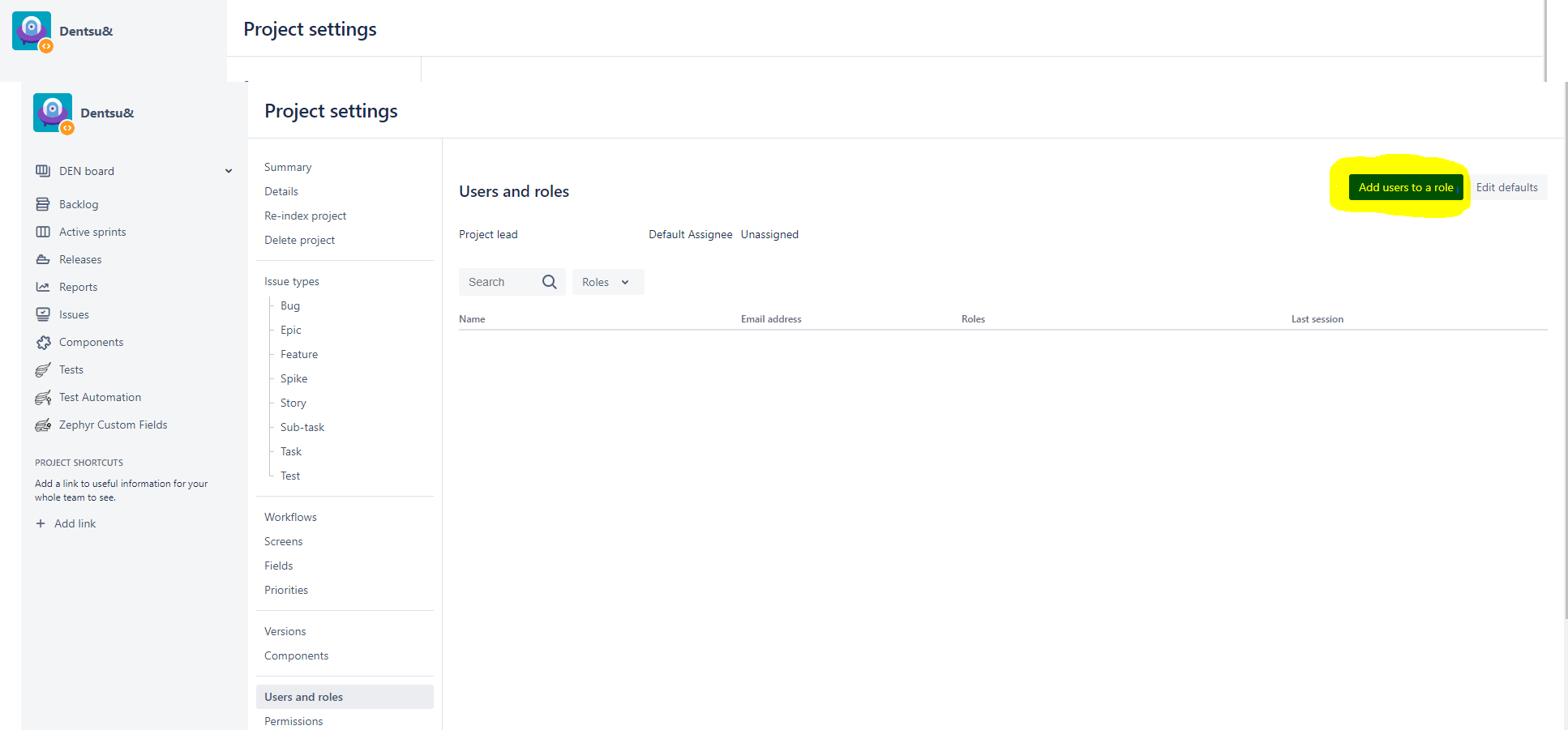
Task: Select Delete project link
Action: 299,240
